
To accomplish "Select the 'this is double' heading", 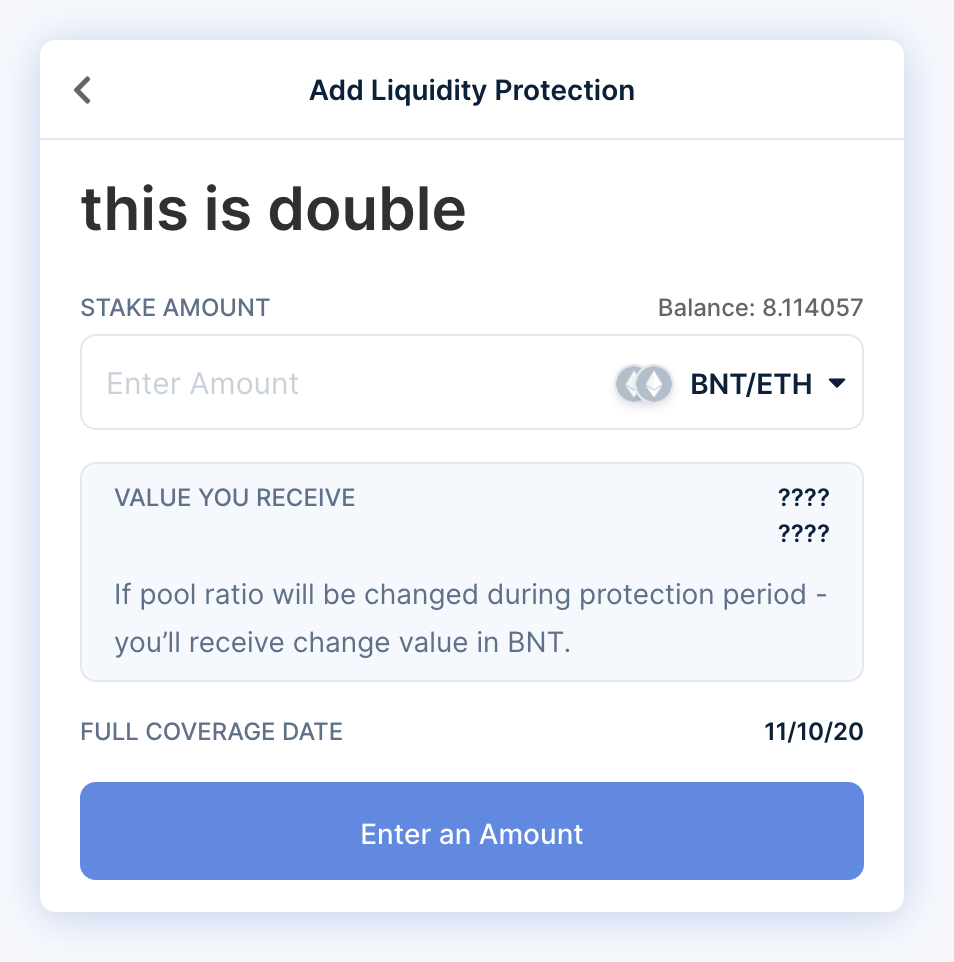I will (273, 208).
